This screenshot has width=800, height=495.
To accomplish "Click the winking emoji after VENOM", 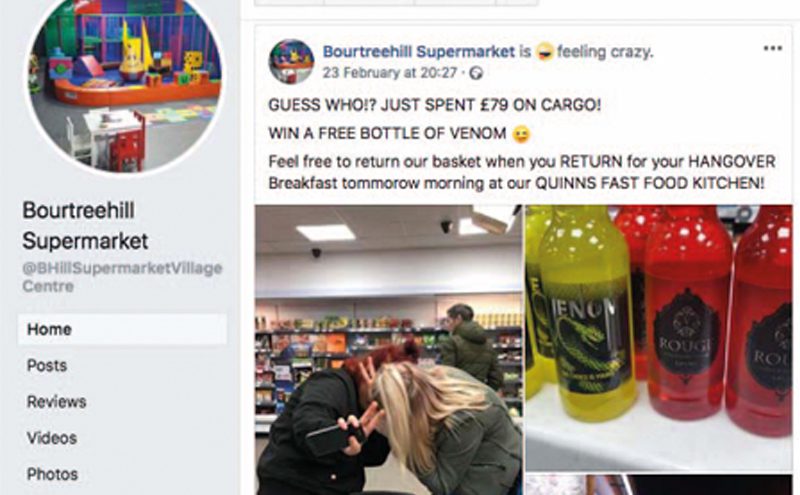I will [521, 134].
